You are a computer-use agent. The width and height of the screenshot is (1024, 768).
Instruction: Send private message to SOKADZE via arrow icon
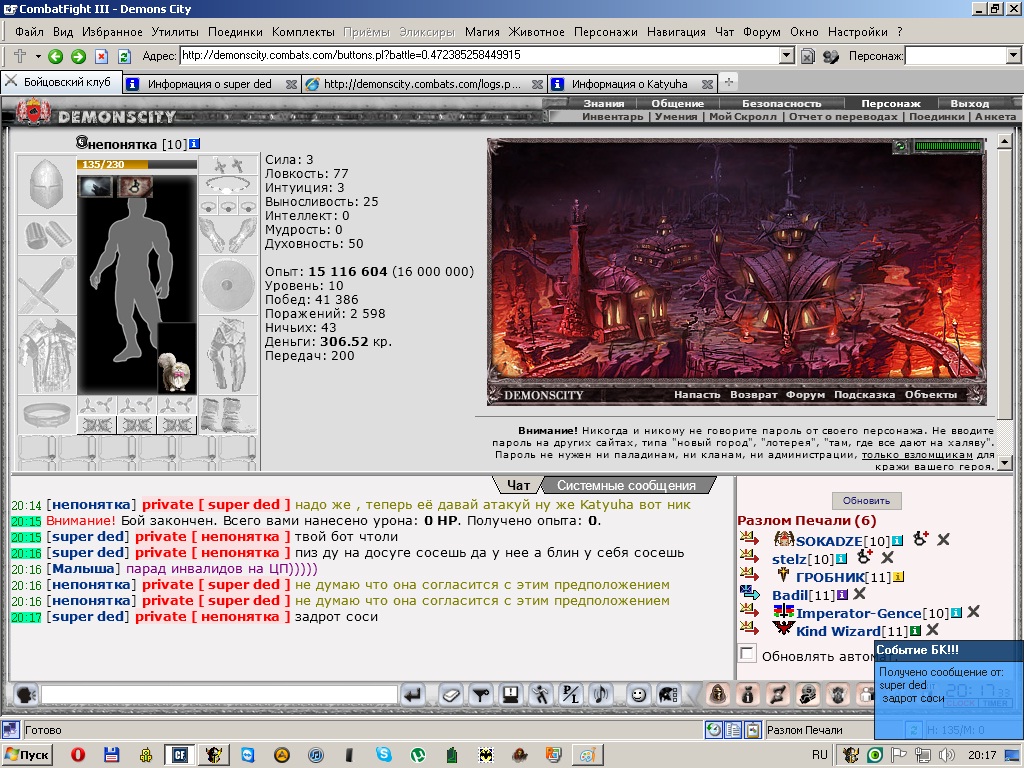[749, 539]
